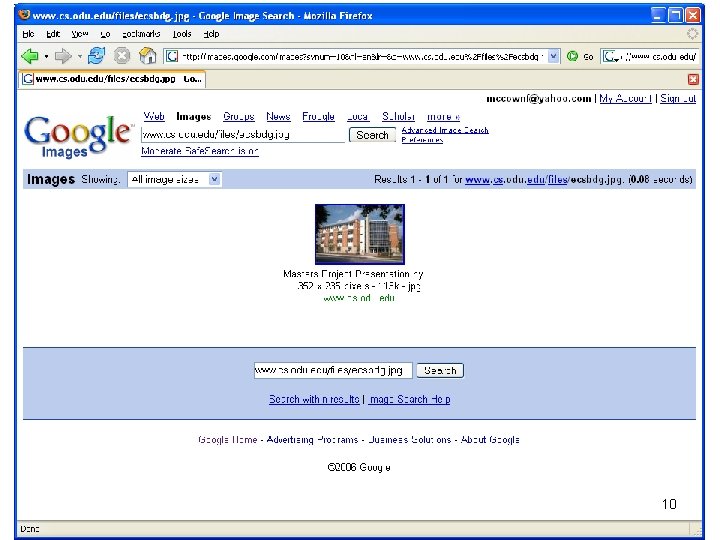Click the page favicon in the address bar
Screen dimensions: 720x540
[172, 56]
